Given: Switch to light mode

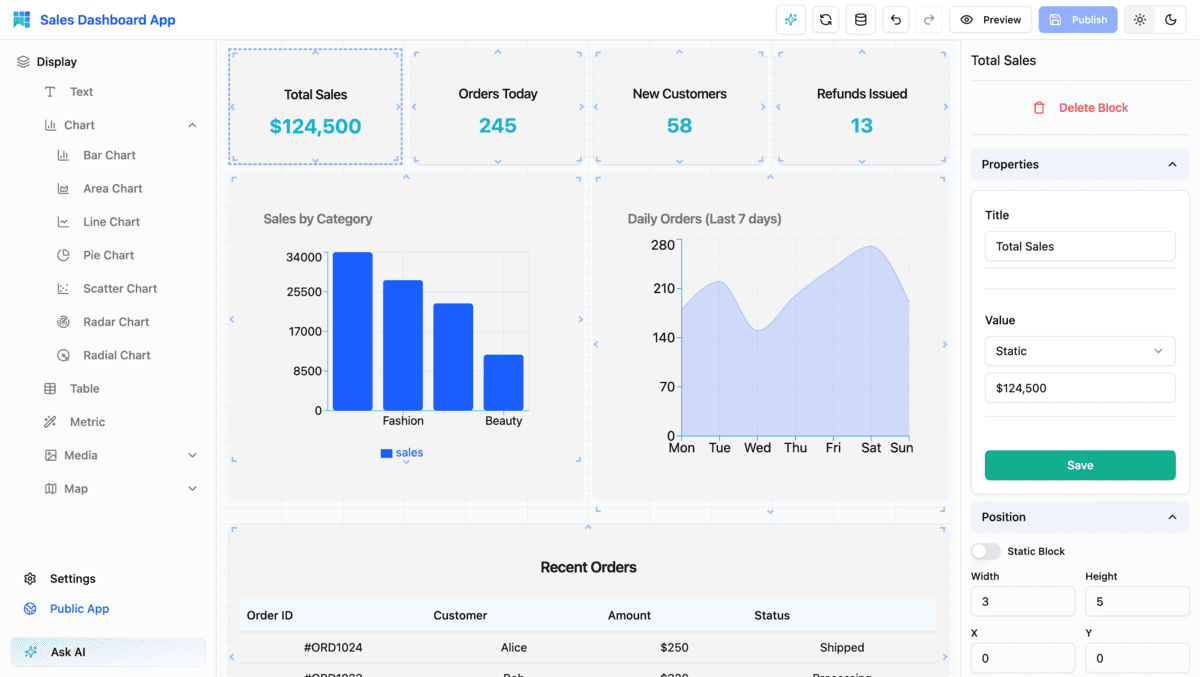Looking at the screenshot, I should click(x=1139, y=19).
